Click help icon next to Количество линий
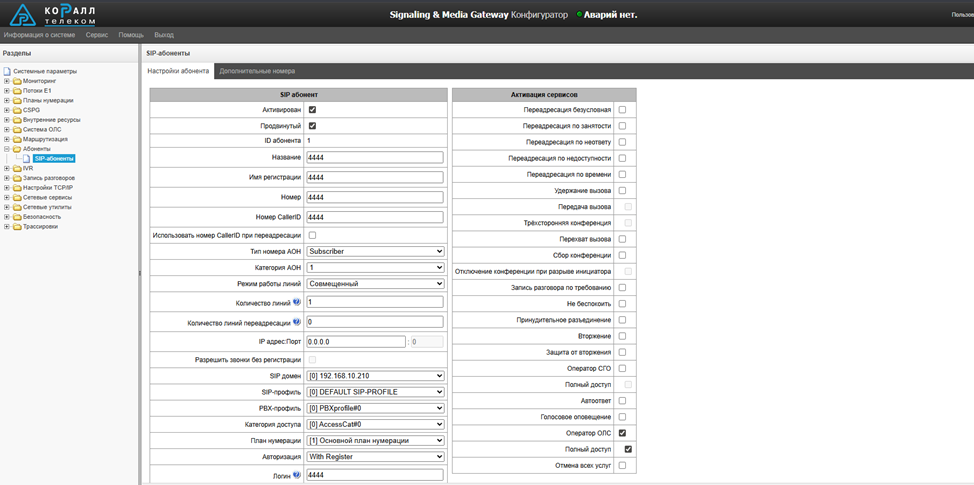 297,301
